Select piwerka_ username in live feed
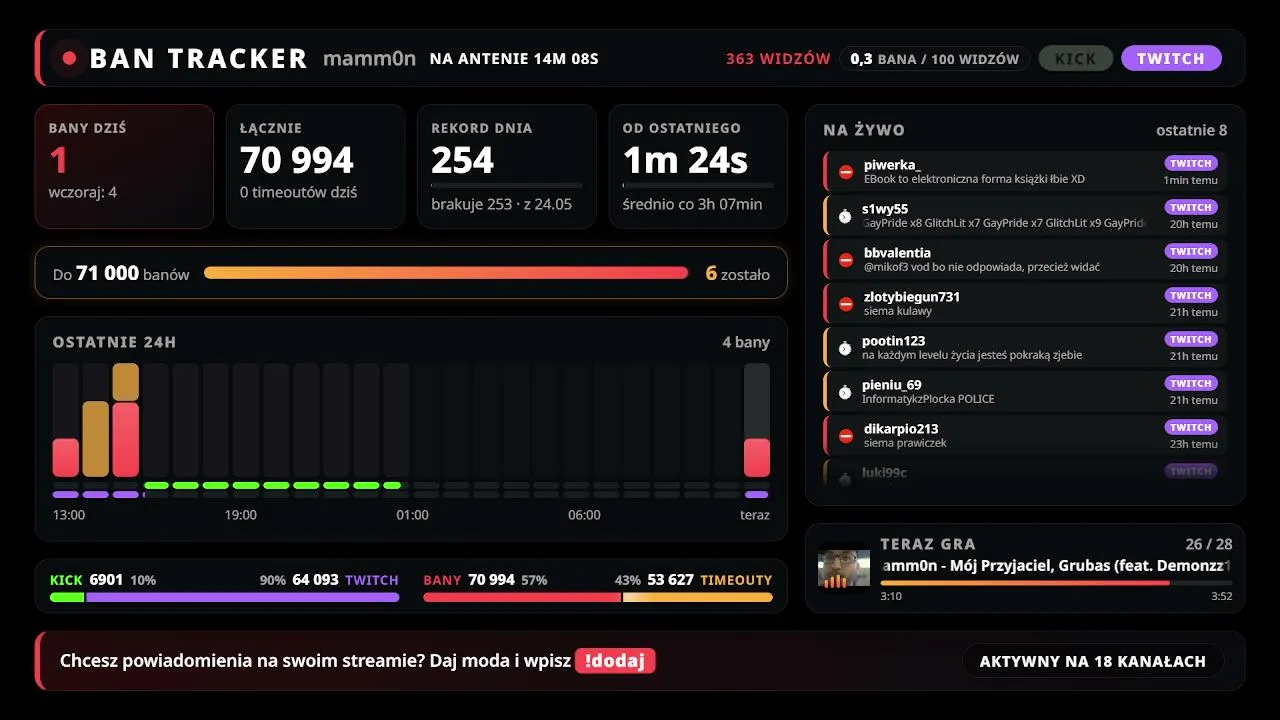This screenshot has height=720, width=1280. [x=892, y=165]
